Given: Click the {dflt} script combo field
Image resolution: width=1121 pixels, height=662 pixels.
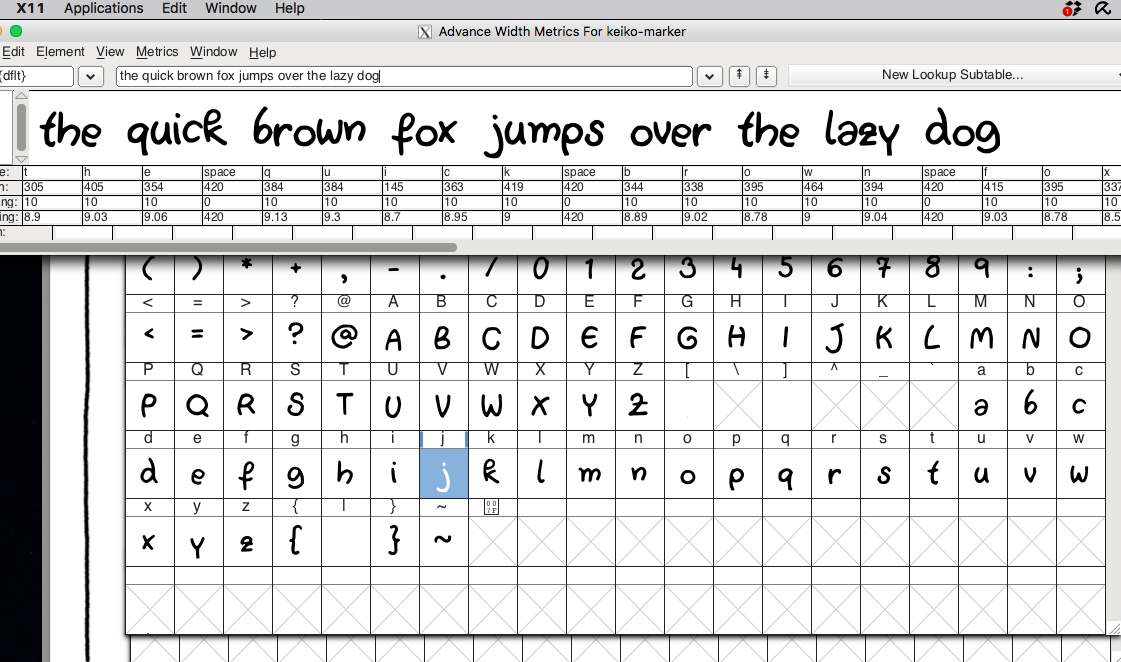Looking at the screenshot, I should tap(36, 76).
